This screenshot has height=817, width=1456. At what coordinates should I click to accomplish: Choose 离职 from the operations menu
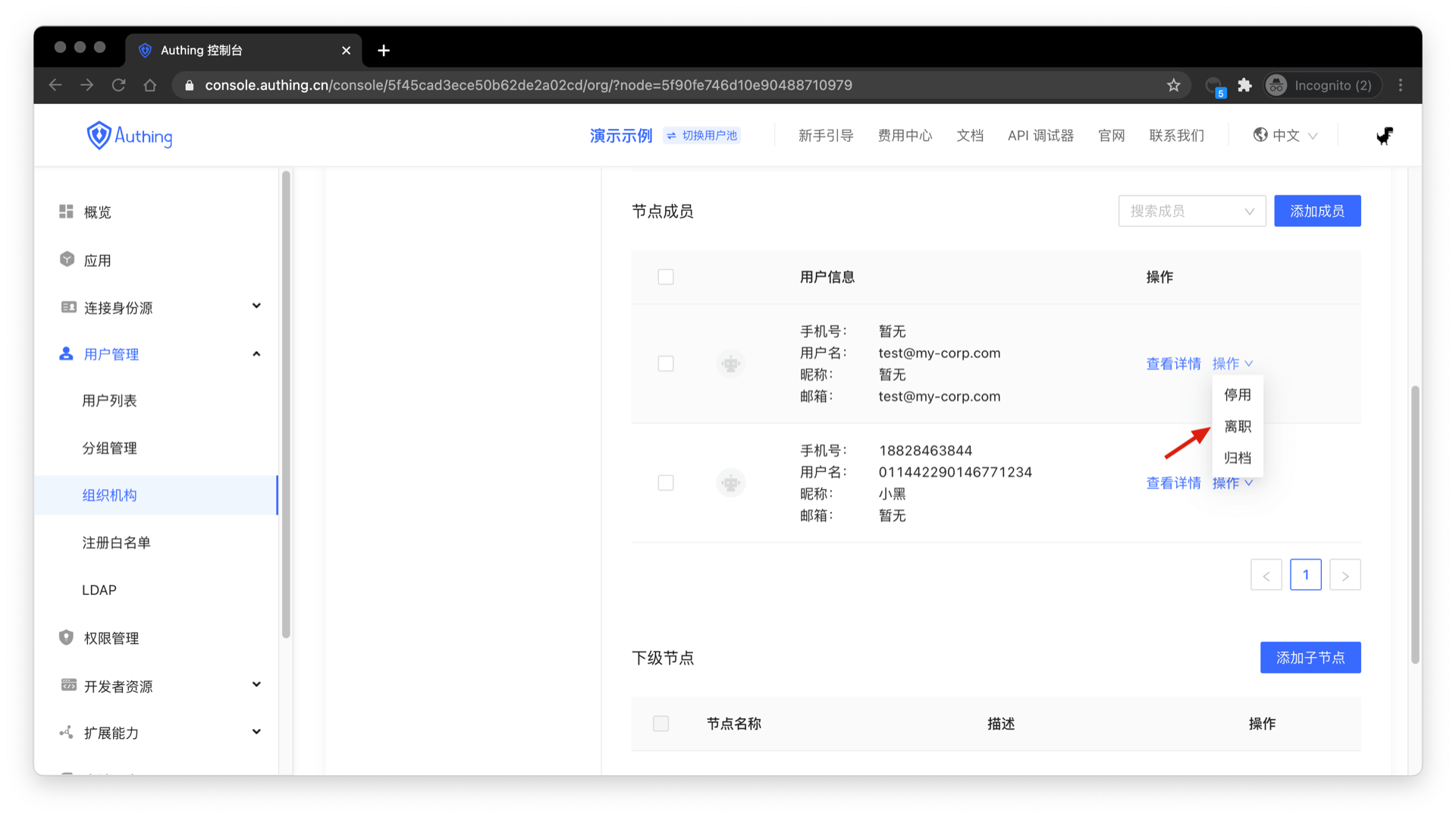pos(1237,426)
